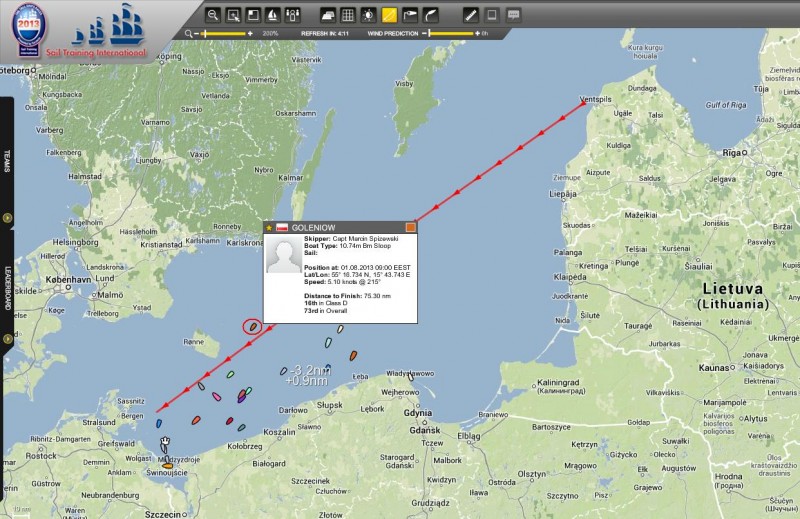Click the plus button of wind prediction
800x519 pixels.
point(476,34)
